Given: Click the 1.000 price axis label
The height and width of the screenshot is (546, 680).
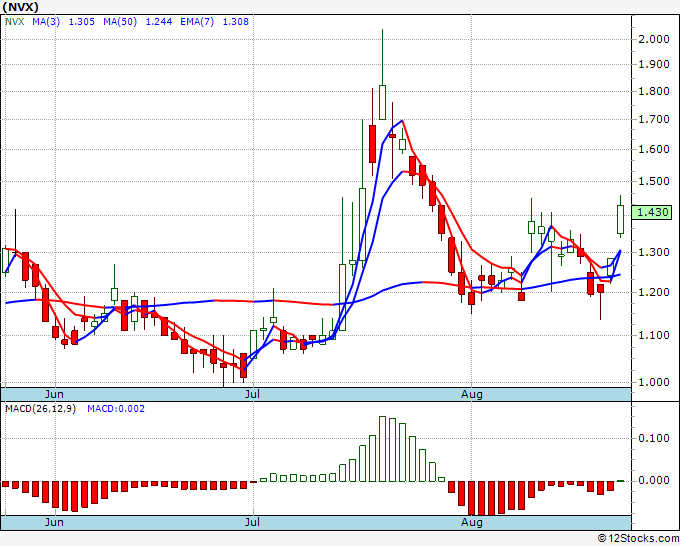Looking at the screenshot, I should click(x=654, y=383).
